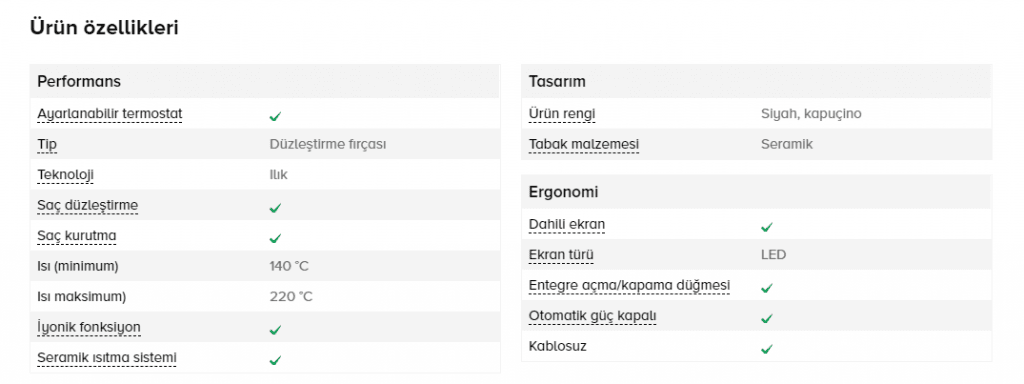
Task: Select the Ergonomi section header
Action: [756, 192]
